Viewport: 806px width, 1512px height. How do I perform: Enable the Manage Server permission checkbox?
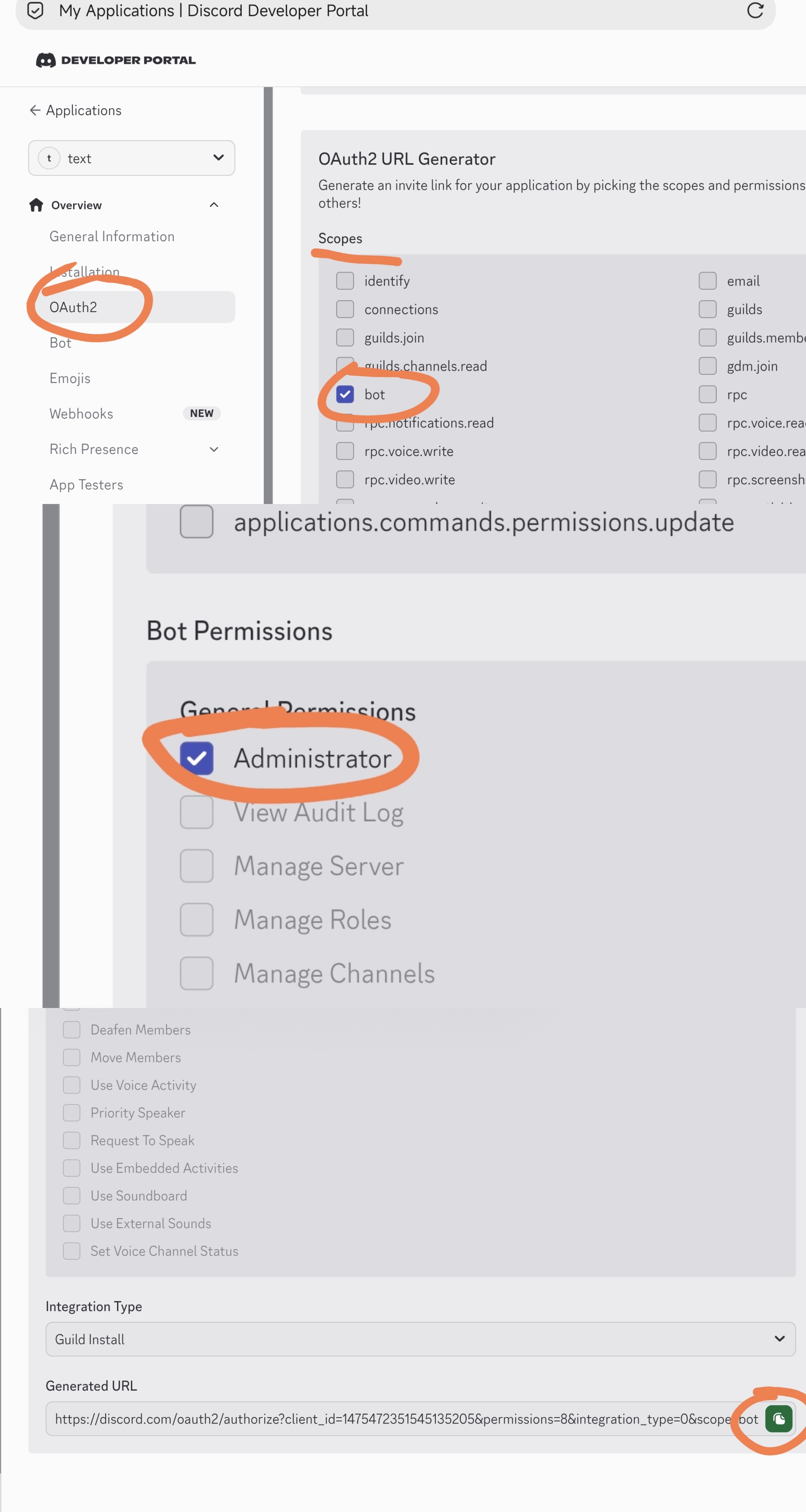[x=197, y=866]
